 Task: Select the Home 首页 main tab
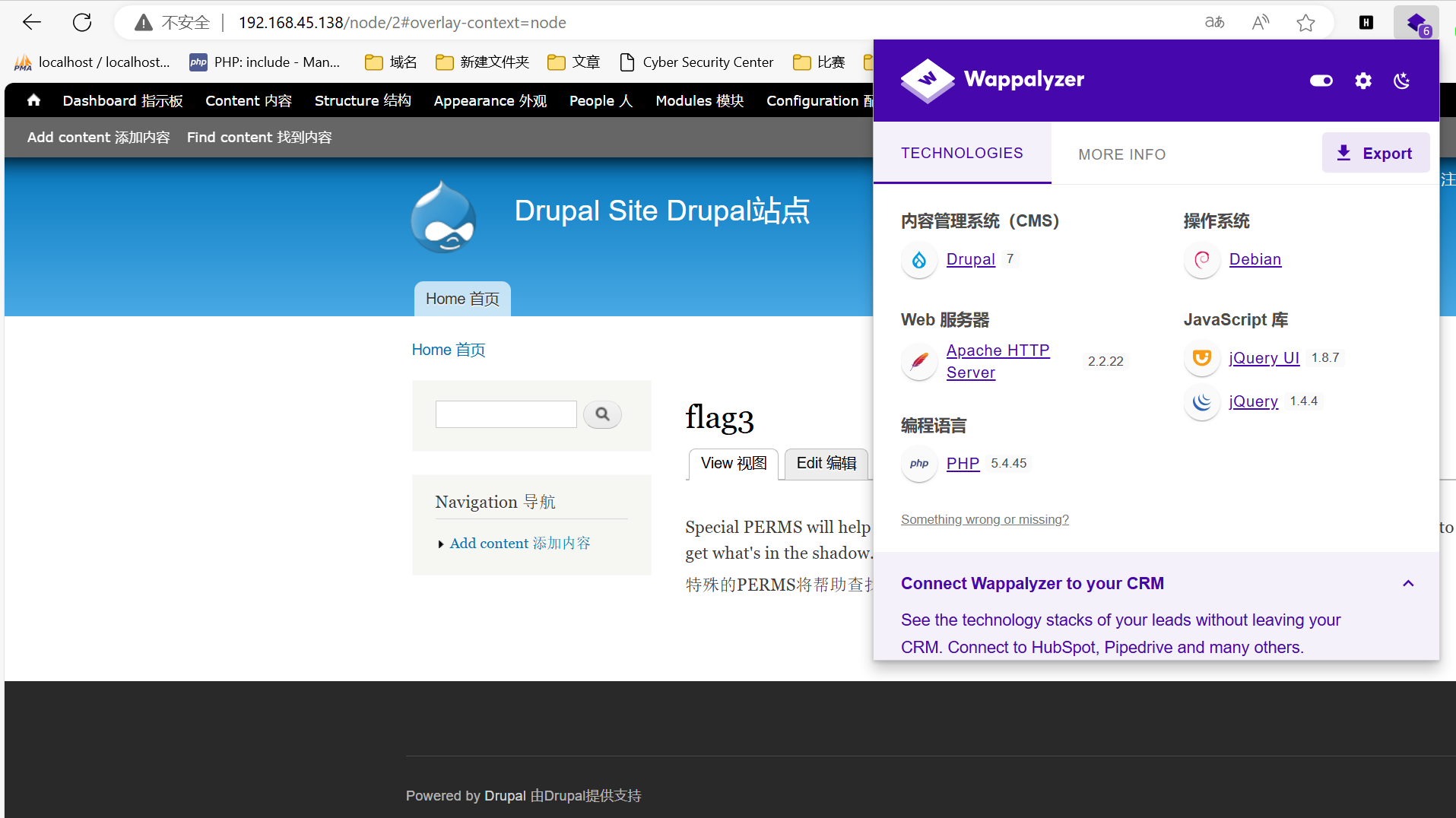[462, 300]
